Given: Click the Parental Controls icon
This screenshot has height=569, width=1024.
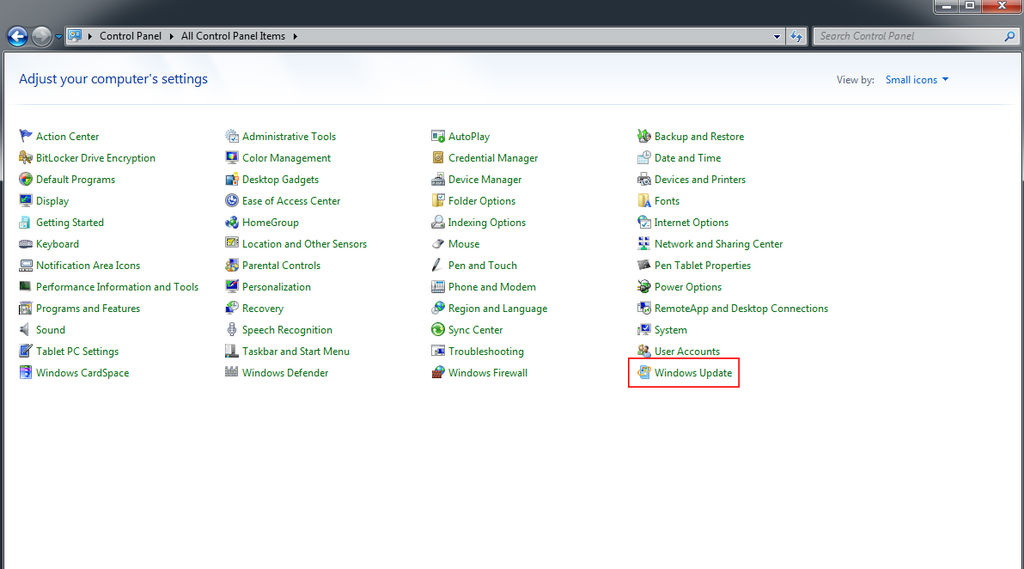Looking at the screenshot, I should [x=232, y=265].
